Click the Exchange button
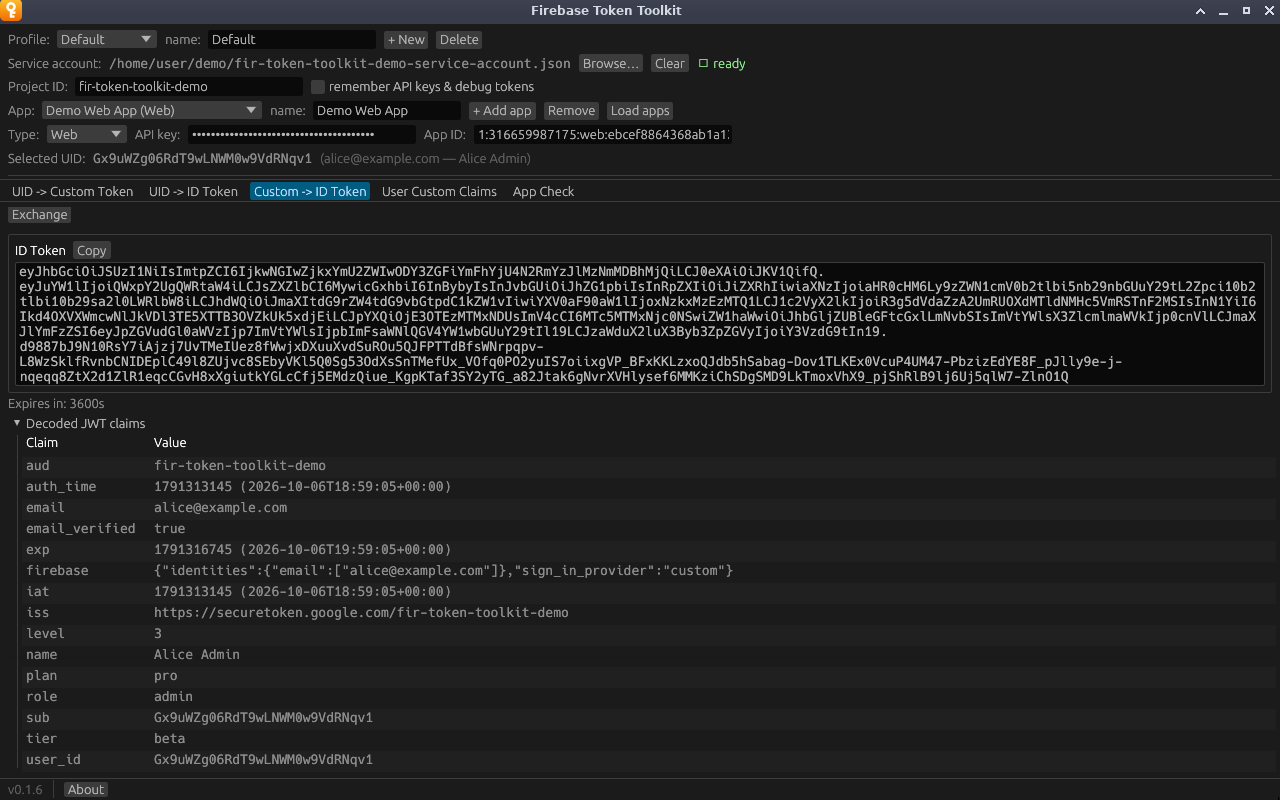Viewport: 1280px width, 800px height. [x=40, y=215]
